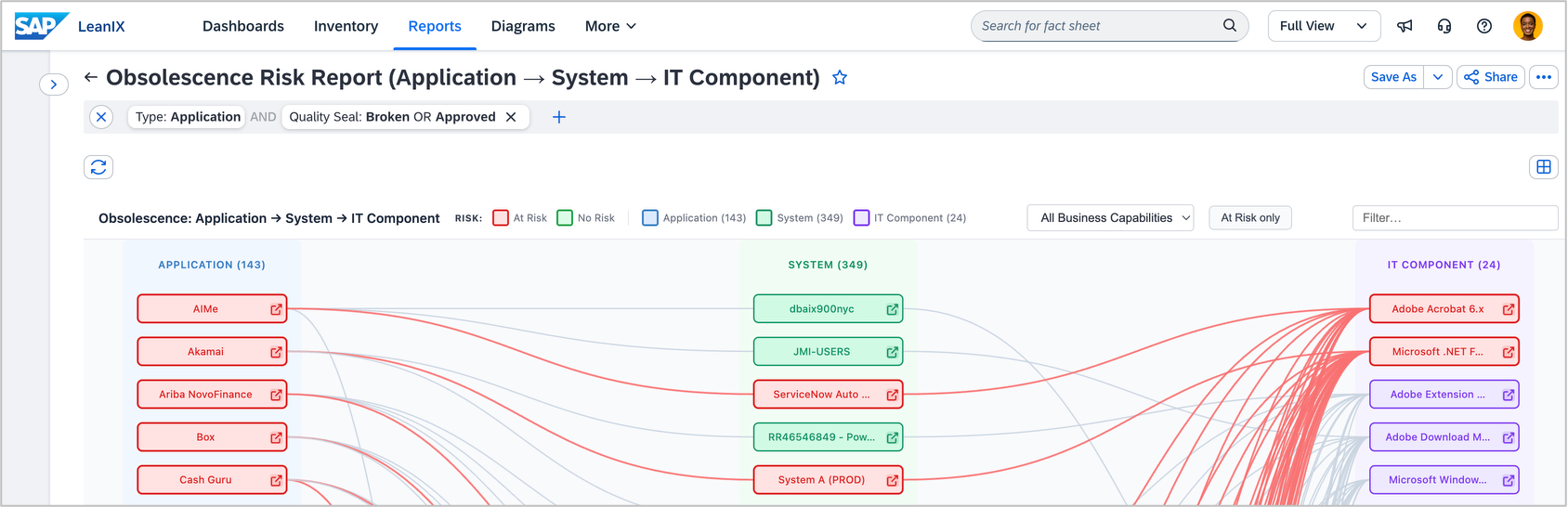Remove the Quality Seal filter
Viewport: 1568px width, 507px height.
tap(511, 117)
